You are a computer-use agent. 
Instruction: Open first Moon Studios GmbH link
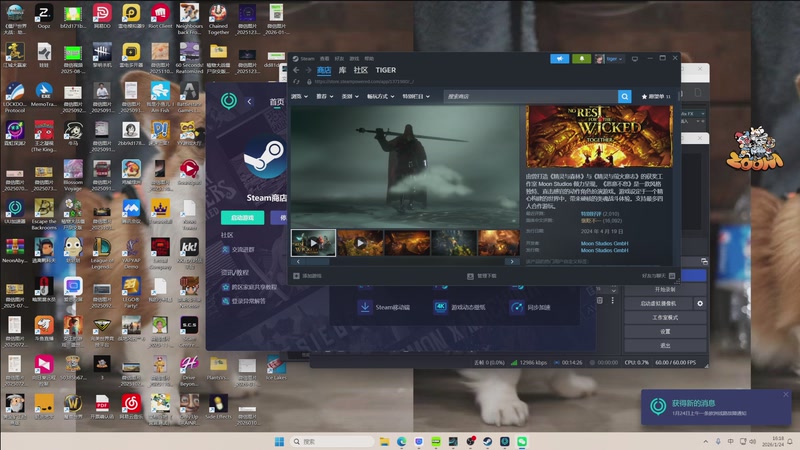(x=605, y=243)
